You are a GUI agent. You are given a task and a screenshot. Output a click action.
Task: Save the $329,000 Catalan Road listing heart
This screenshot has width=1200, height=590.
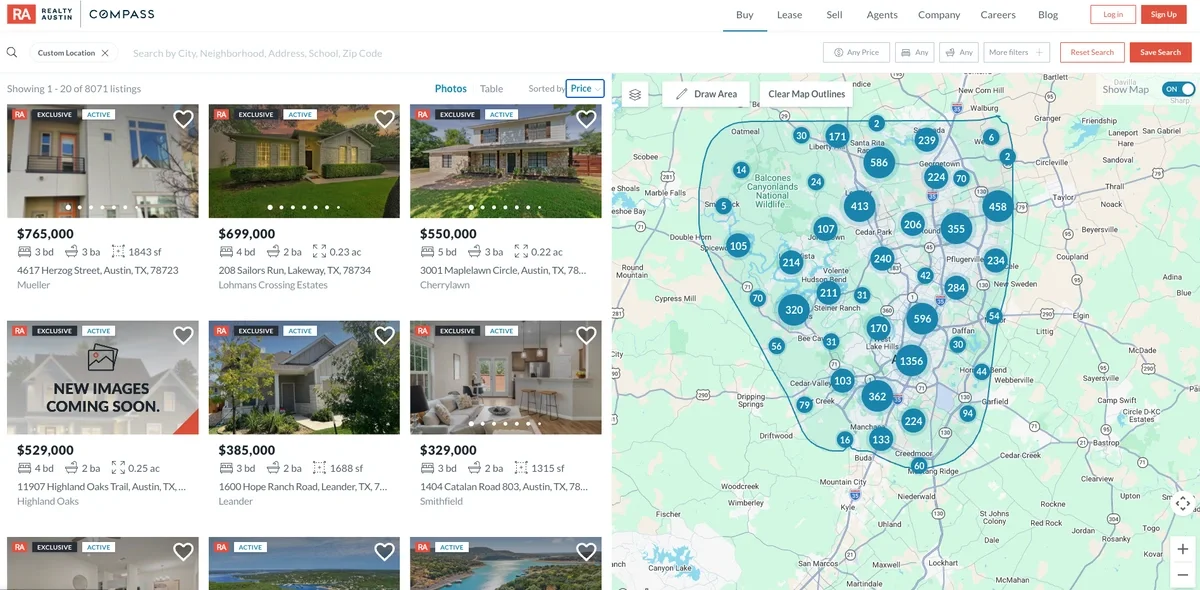[x=586, y=335]
